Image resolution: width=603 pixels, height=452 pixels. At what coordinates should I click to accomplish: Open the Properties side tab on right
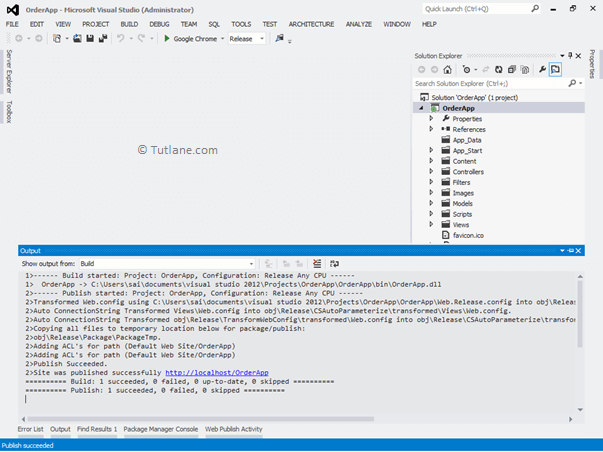[x=592, y=64]
